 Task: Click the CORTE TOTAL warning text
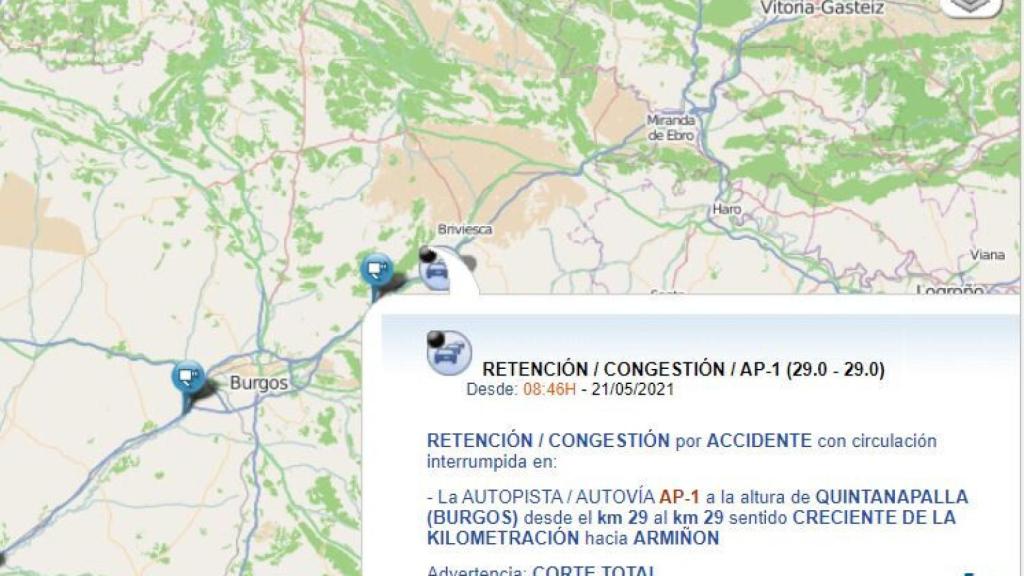click(x=594, y=570)
